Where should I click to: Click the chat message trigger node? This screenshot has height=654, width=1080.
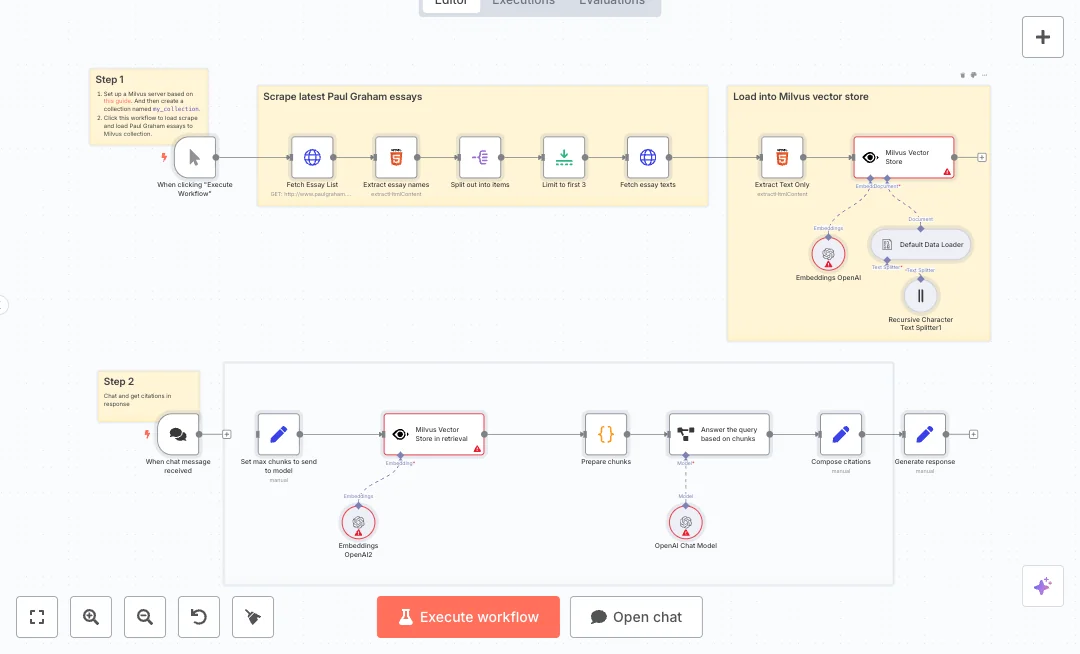pyautogui.click(x=178, y=434)
